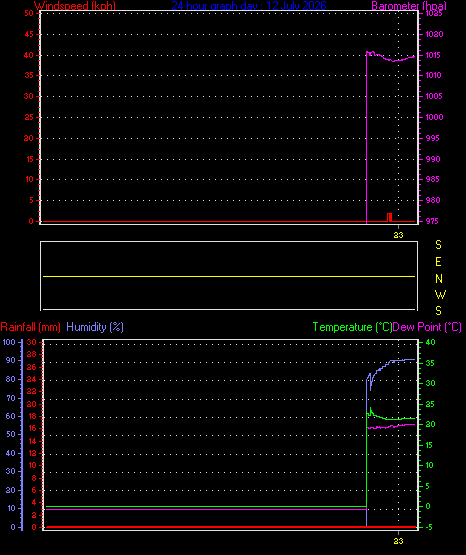Click the 985 value on the barometer axis
This screenshot has height=555, width=466.
click(x=433, y=179)
